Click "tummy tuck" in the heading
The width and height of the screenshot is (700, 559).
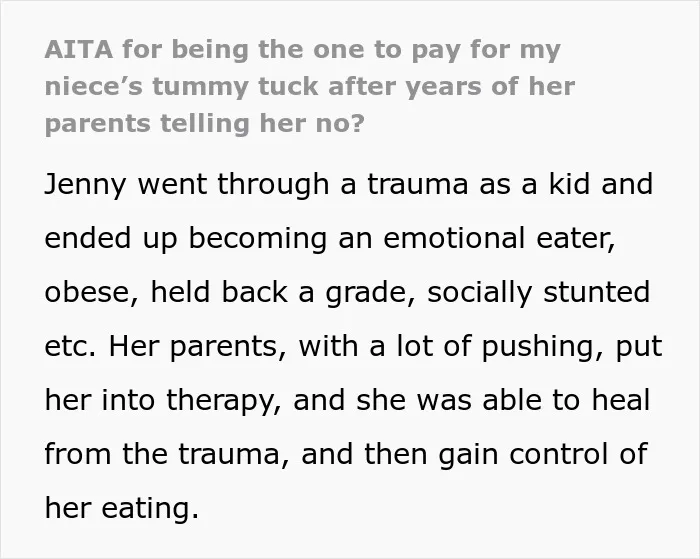pyautogui.click(x=235, y=87)
